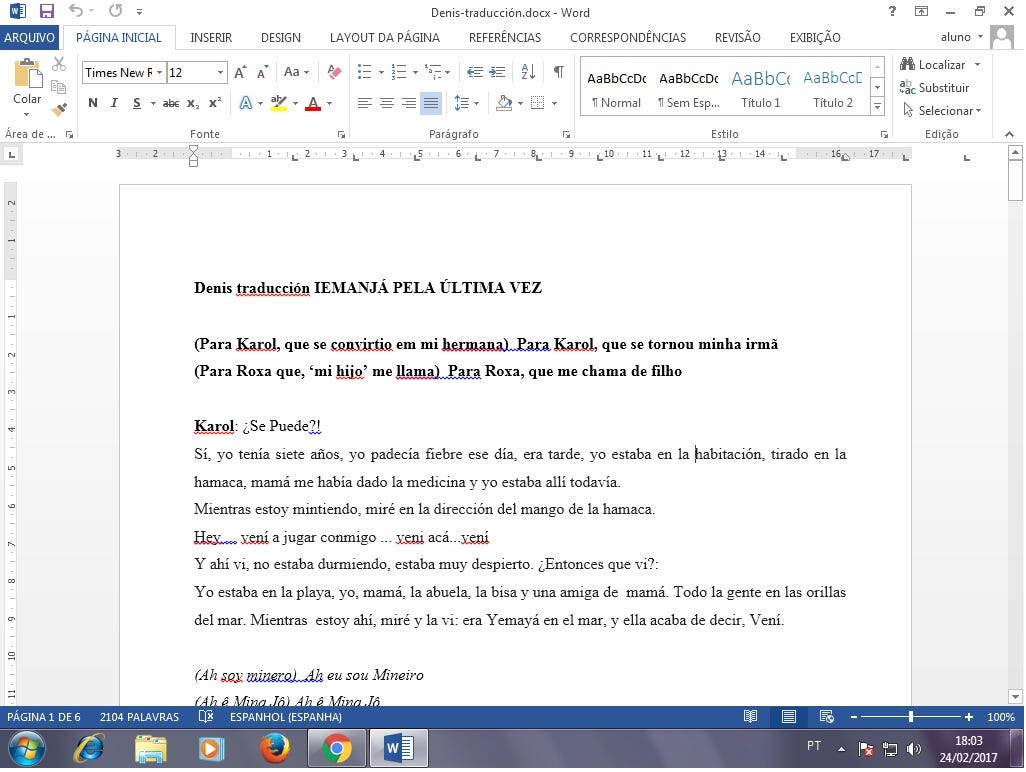Toggle italic formatting
Screen dimensions: 1026x772
(115, 103)
